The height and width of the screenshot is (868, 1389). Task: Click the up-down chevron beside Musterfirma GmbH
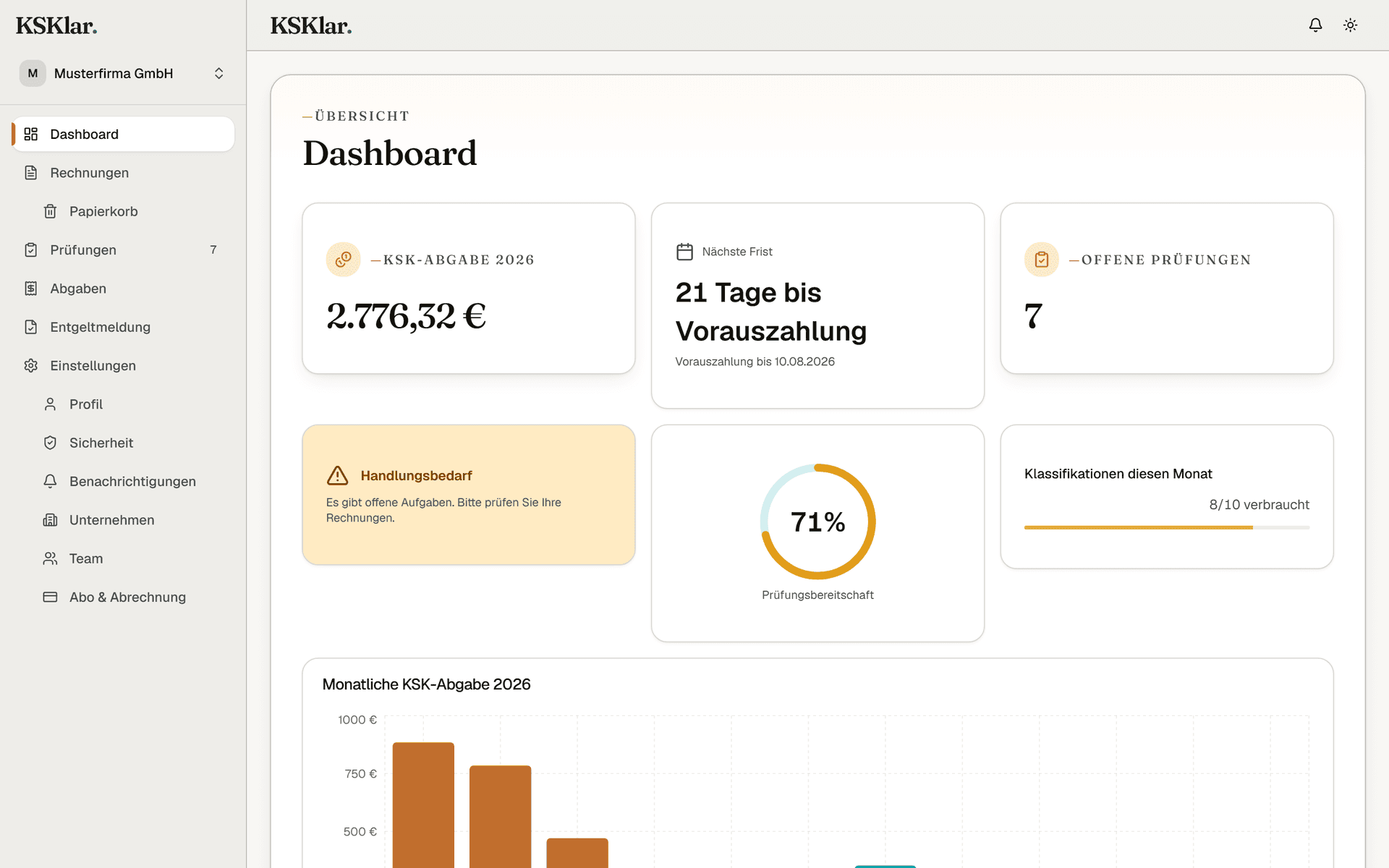click(218, 73)
